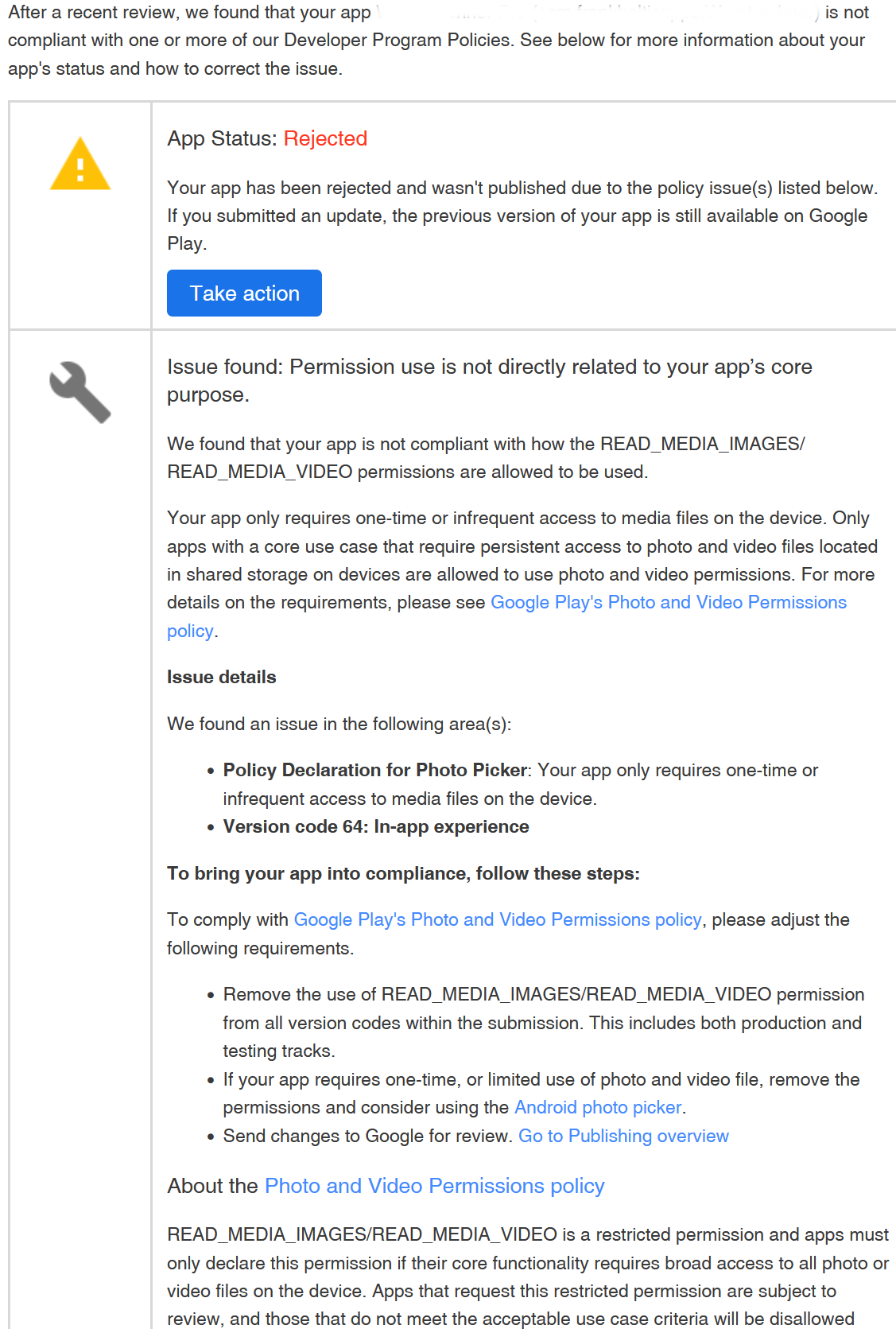The height and width of the screenshot is (1329, 896).
Task: Click the gray wrench icon
Action: pyautogui.click(x=80, y=391)
